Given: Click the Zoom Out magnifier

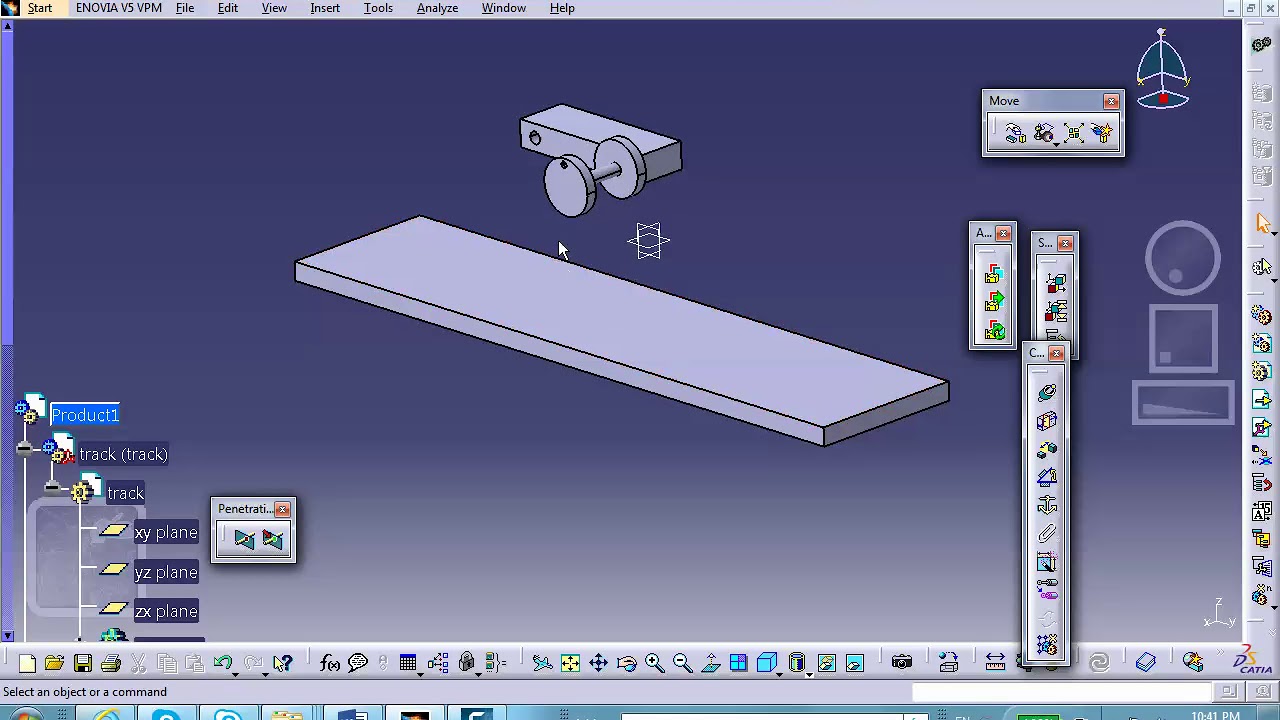Looking at the screenshot, I should (682, 663).
